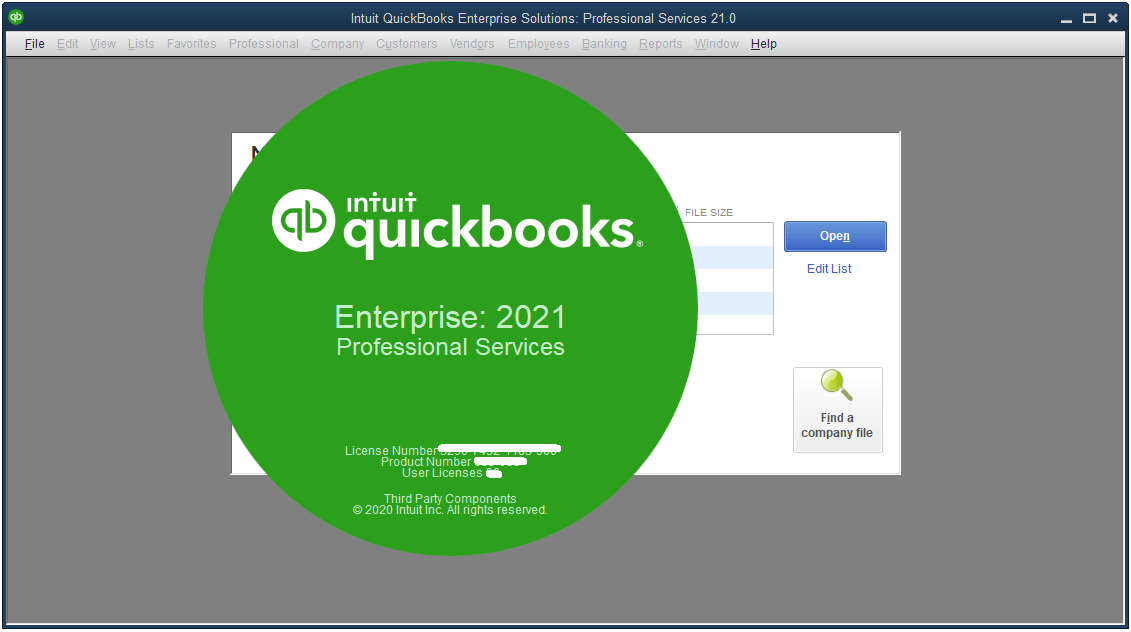Screen dimensions: 1131x632
Task: Open the Customers menu
Action: tap(406, 44)
